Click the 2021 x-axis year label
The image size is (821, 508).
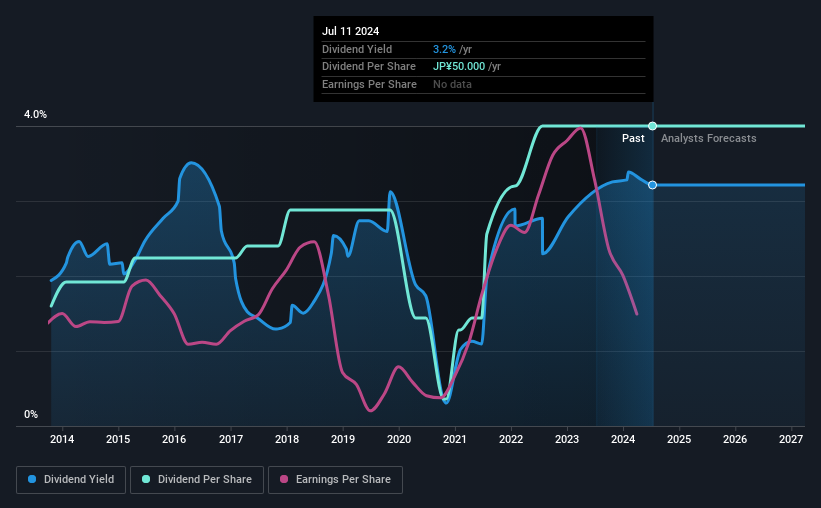(x=454, y=439)
